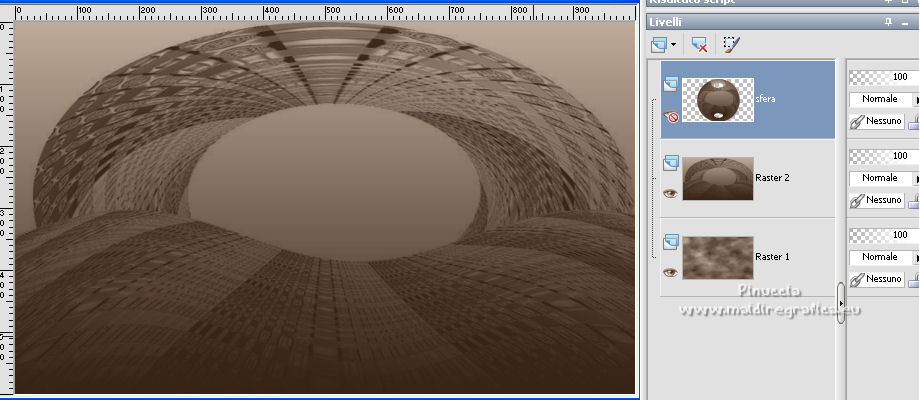Open the Normale blend mode dropdown for Raster 2
This screenshot has width=919, height=400.
[881, 178]
